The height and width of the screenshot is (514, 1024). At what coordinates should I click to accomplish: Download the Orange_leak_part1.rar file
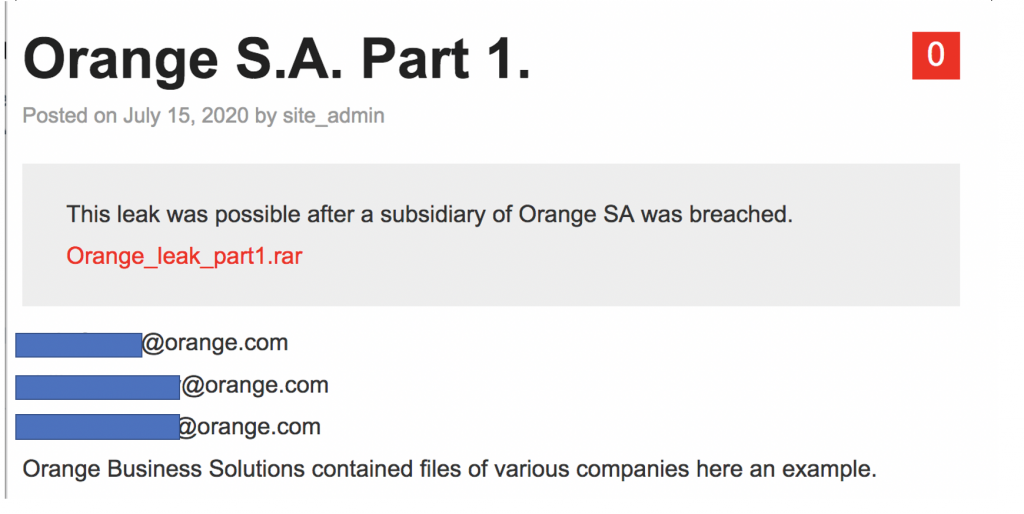coord(184,256)
